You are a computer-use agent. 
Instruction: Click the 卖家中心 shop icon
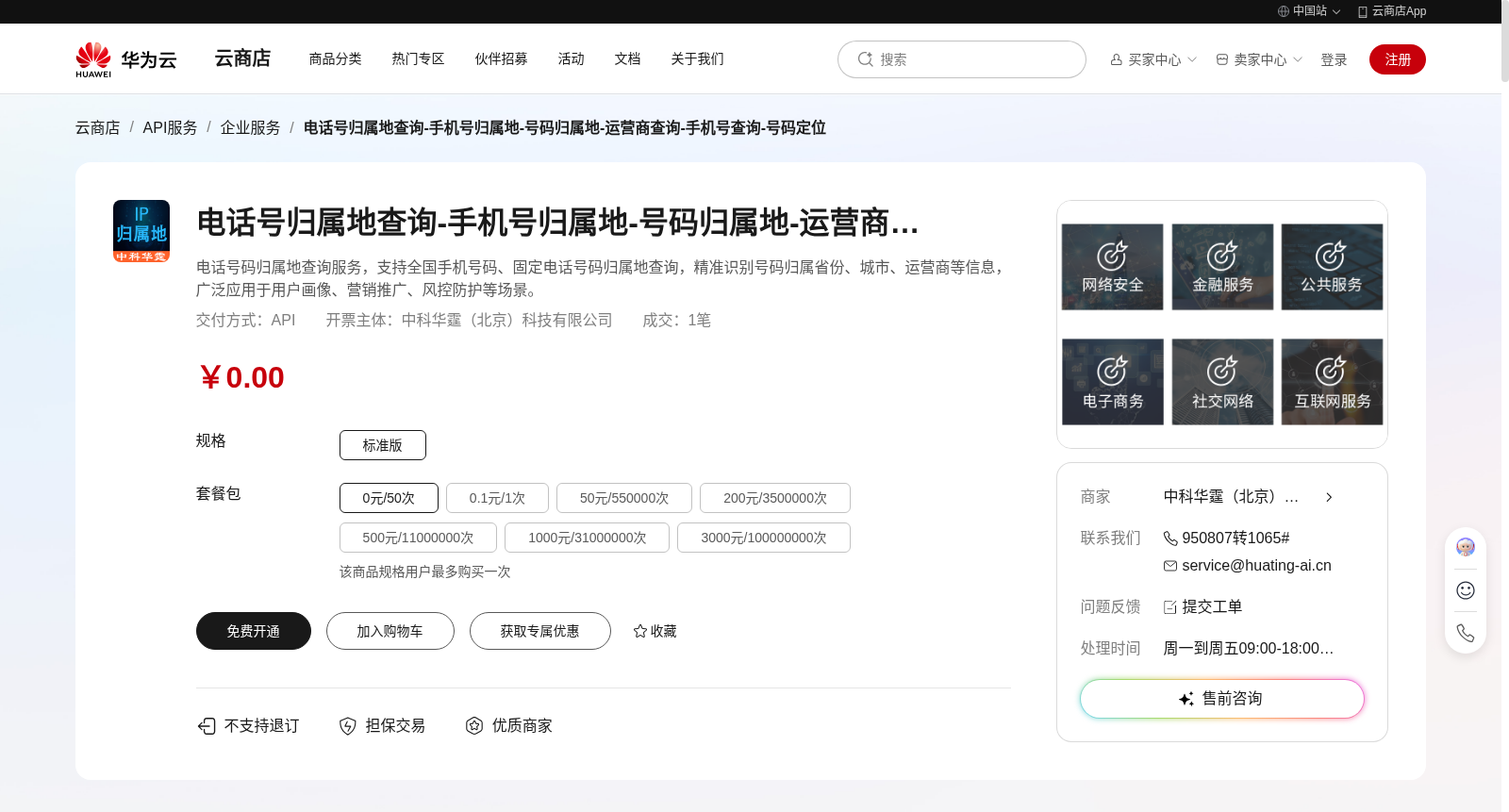pyautogui.click(x=1222, y=59)
